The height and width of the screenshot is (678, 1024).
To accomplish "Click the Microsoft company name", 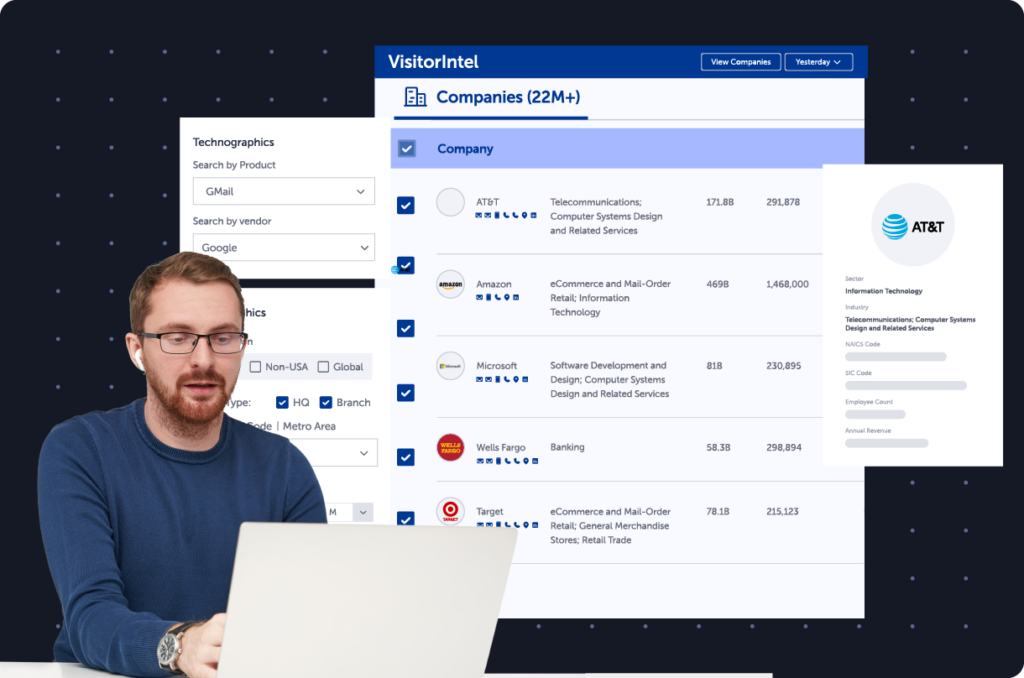I will point(496,366).
